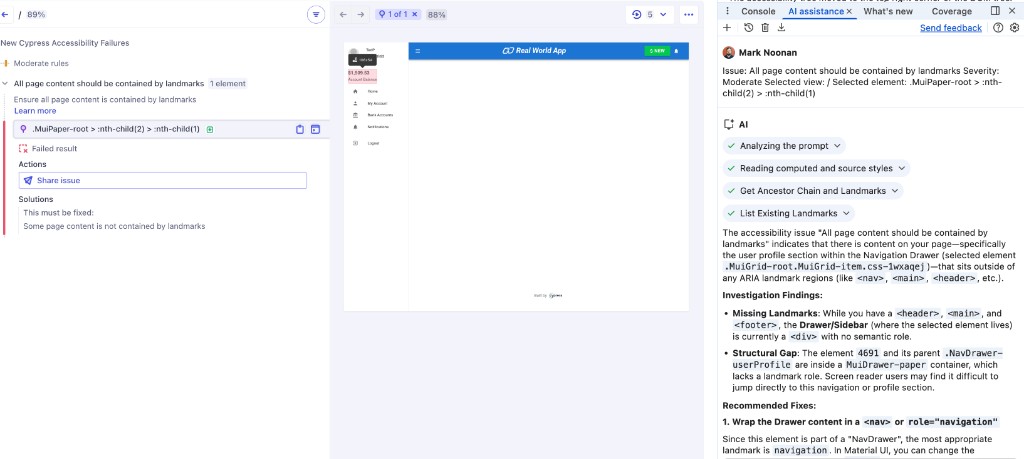Switch to the Console tab

(x=758, y=11)
